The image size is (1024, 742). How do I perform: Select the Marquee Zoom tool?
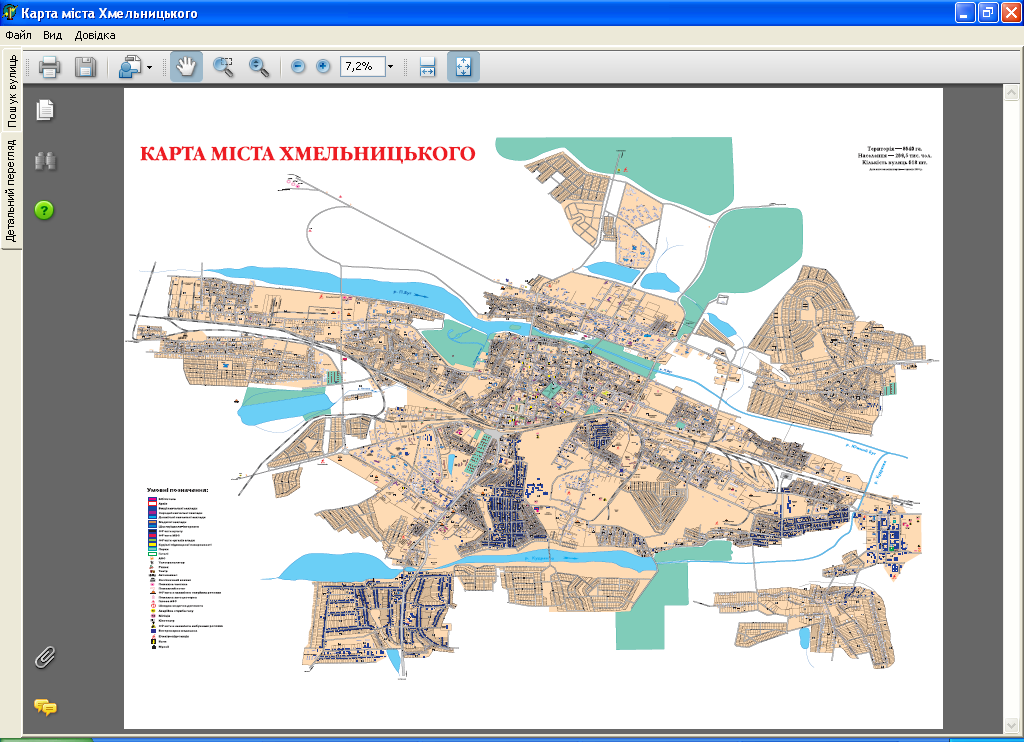click(223, 67)
